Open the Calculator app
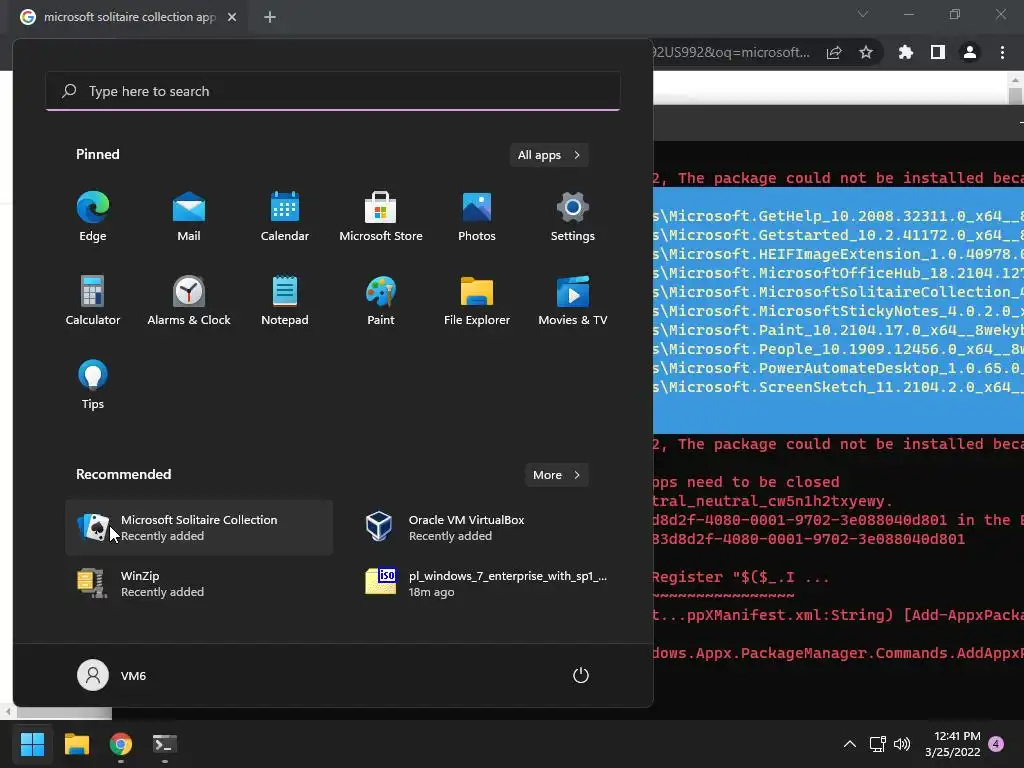The height and width of the screenshot is (768, 1024). (93, 300)
